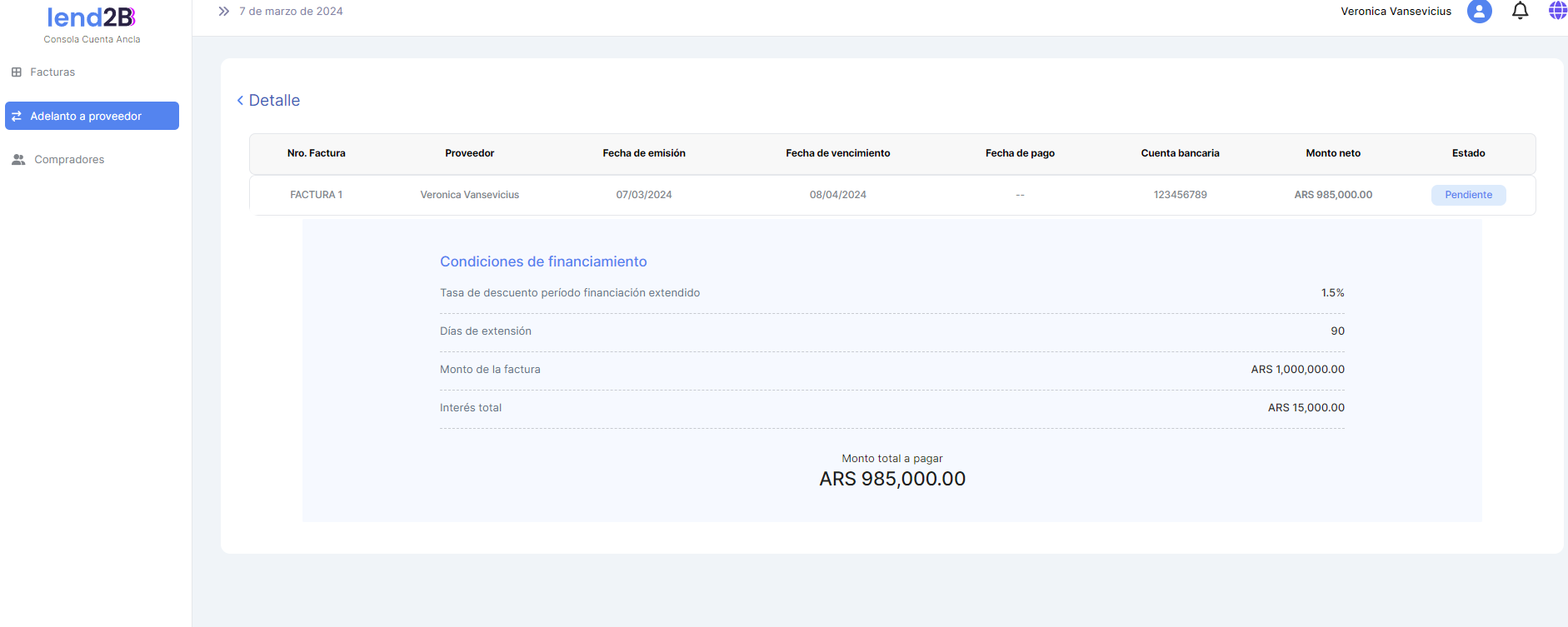The width and height of the screenshot is (1568, 627).
Task: Open the user profile avatar
Action: coord(1479,11)
